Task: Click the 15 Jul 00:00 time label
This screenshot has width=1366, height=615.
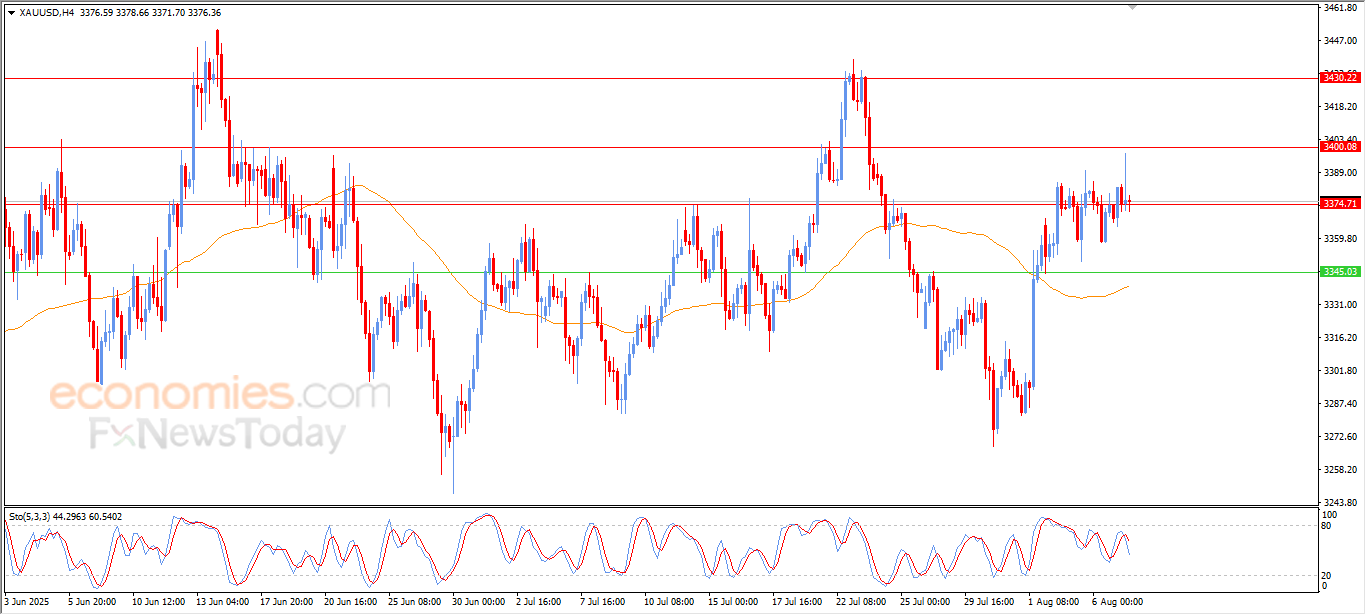Action: tap(732, 602)
